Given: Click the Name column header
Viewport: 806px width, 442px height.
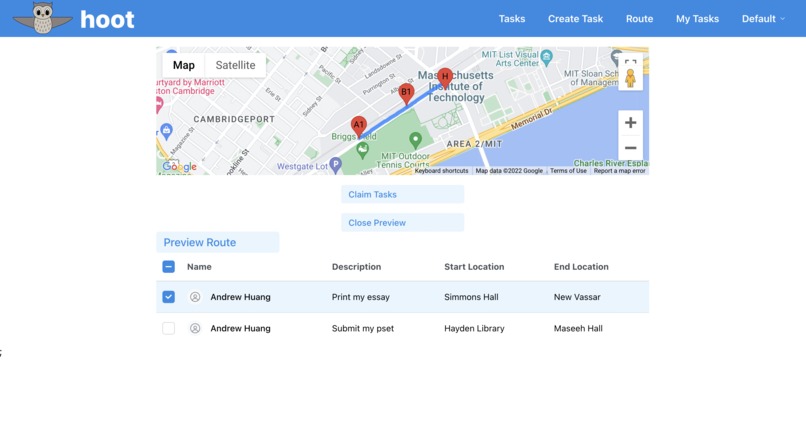Looking at the screenshot, I should (199, 267).
